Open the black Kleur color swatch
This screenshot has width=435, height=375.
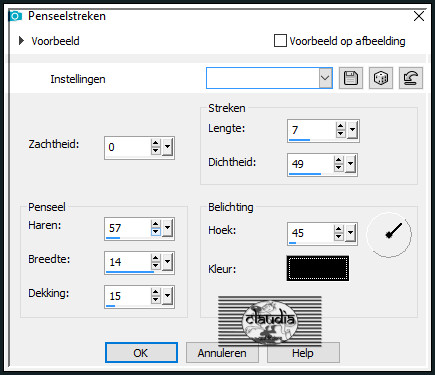318,268
